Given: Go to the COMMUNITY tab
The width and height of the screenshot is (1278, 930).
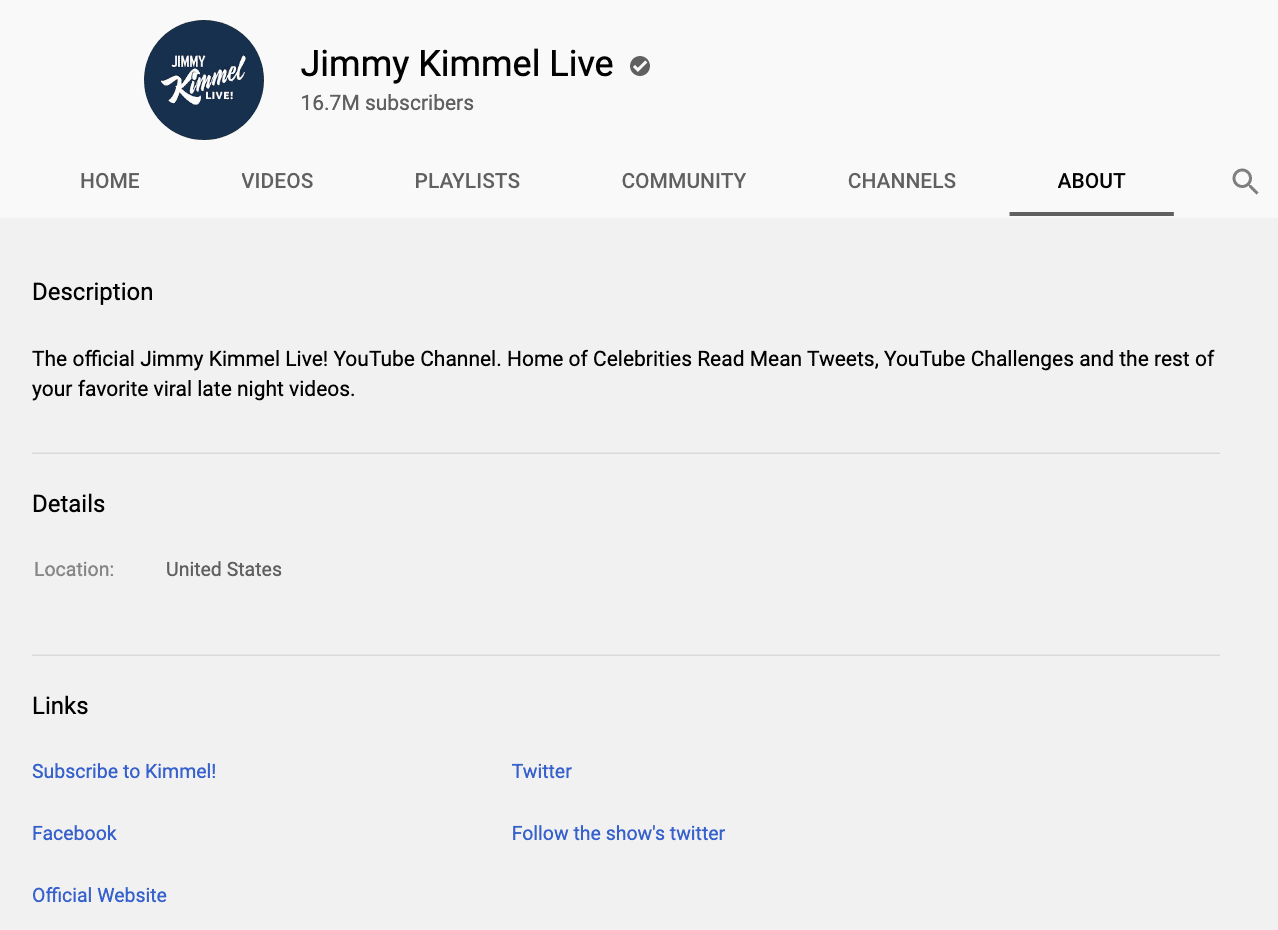Looking at the screenshot, I should pos(684,181).
